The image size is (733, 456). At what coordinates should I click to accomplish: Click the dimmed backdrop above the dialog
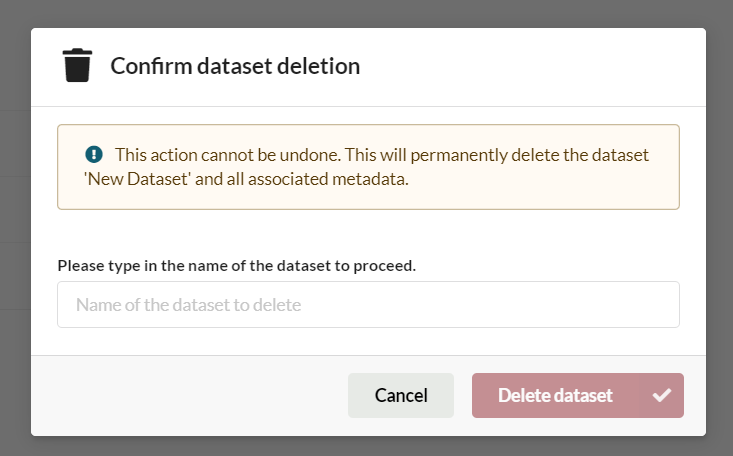pos(366,12)
